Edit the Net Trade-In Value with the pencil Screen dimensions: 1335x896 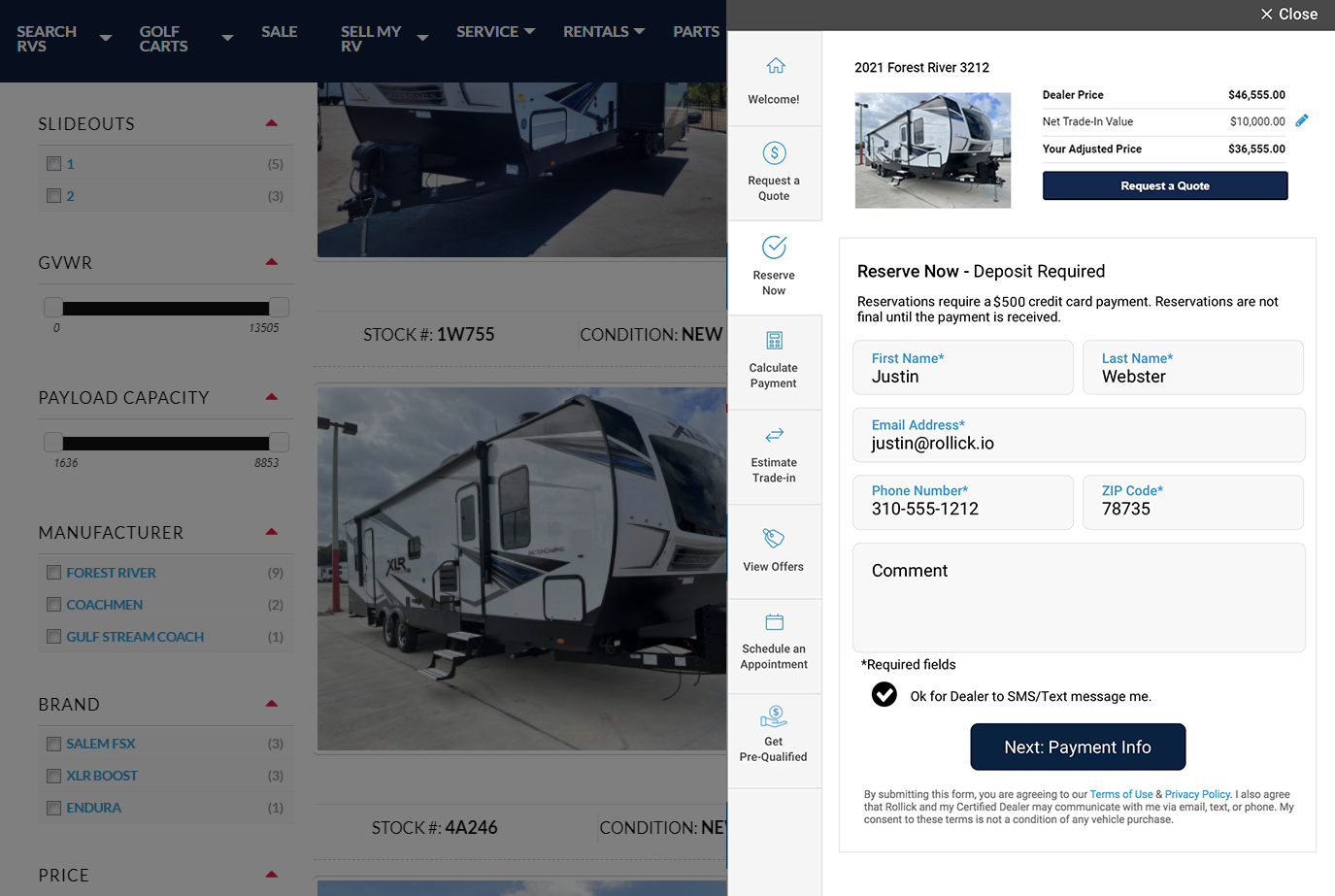(1302, 119)
